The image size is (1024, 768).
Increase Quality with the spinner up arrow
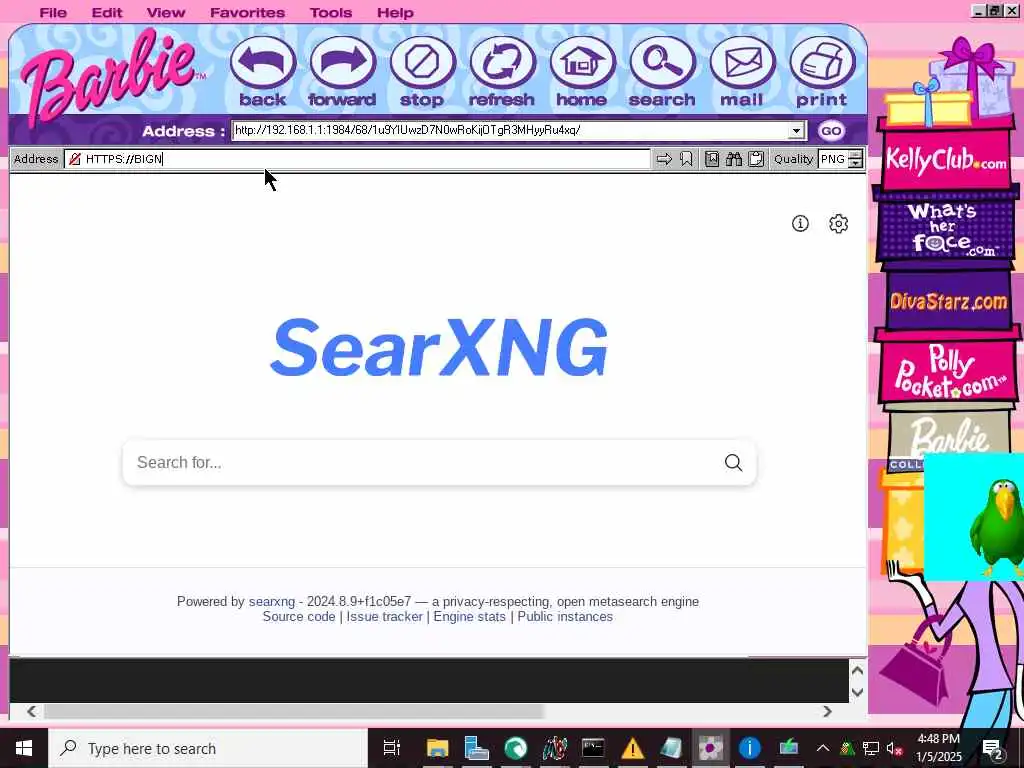click(x=856, y=155)
